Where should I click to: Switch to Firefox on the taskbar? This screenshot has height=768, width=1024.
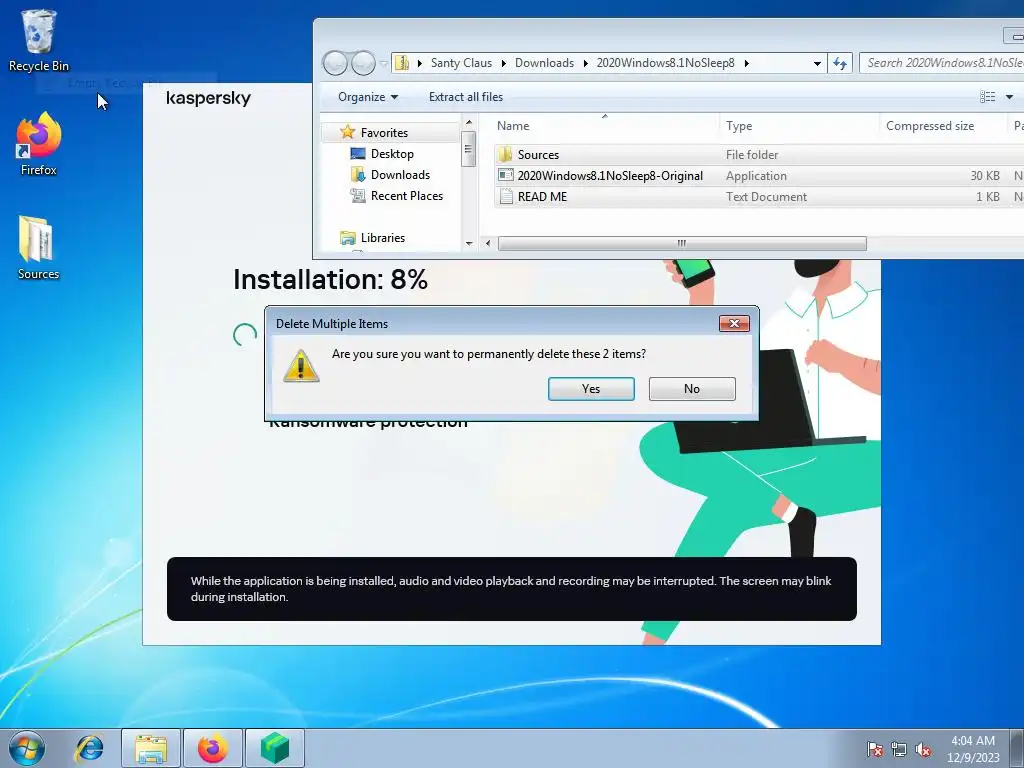click(213, 748)
